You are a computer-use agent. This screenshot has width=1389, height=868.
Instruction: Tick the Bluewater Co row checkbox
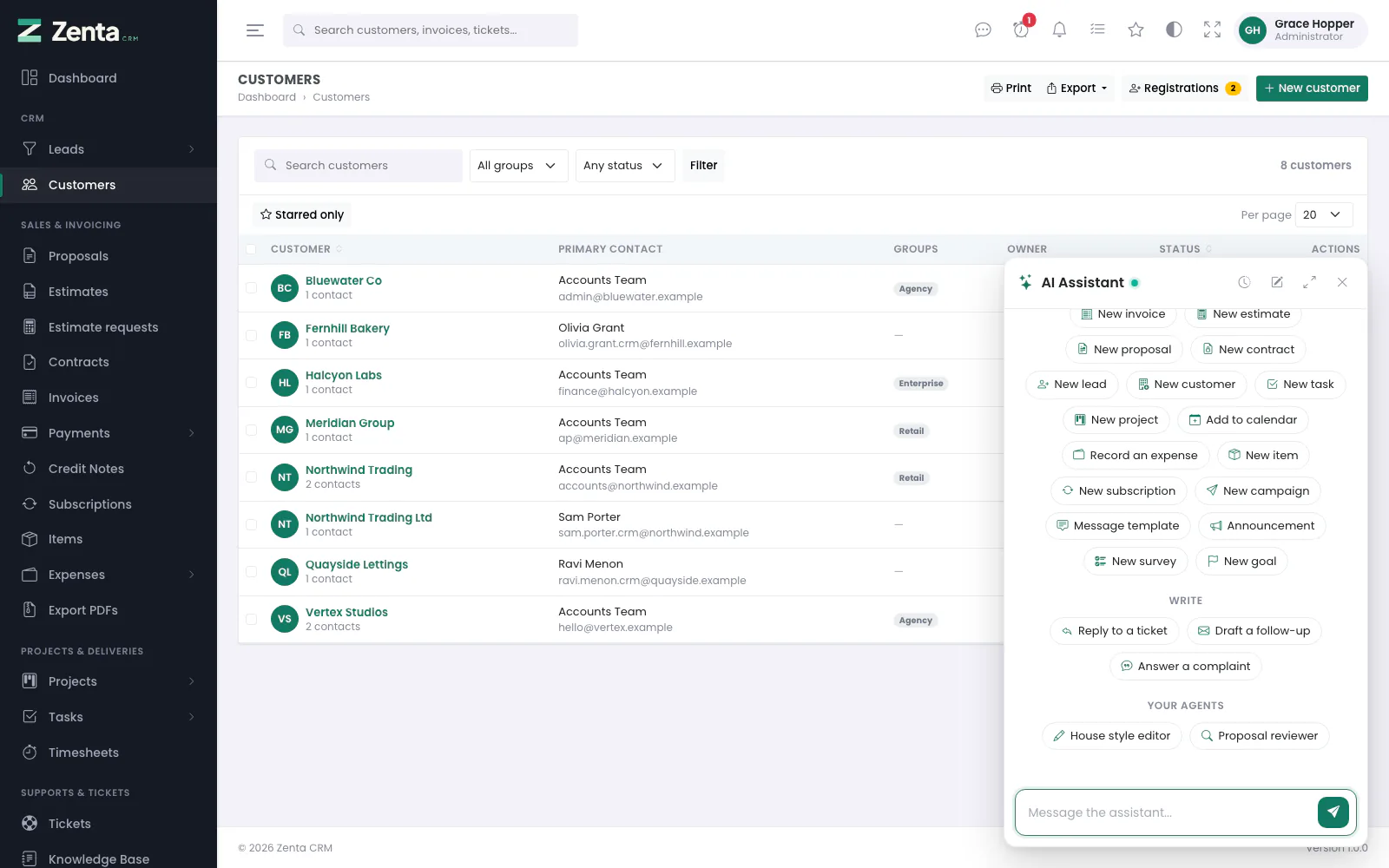click(x=251, y=288)
